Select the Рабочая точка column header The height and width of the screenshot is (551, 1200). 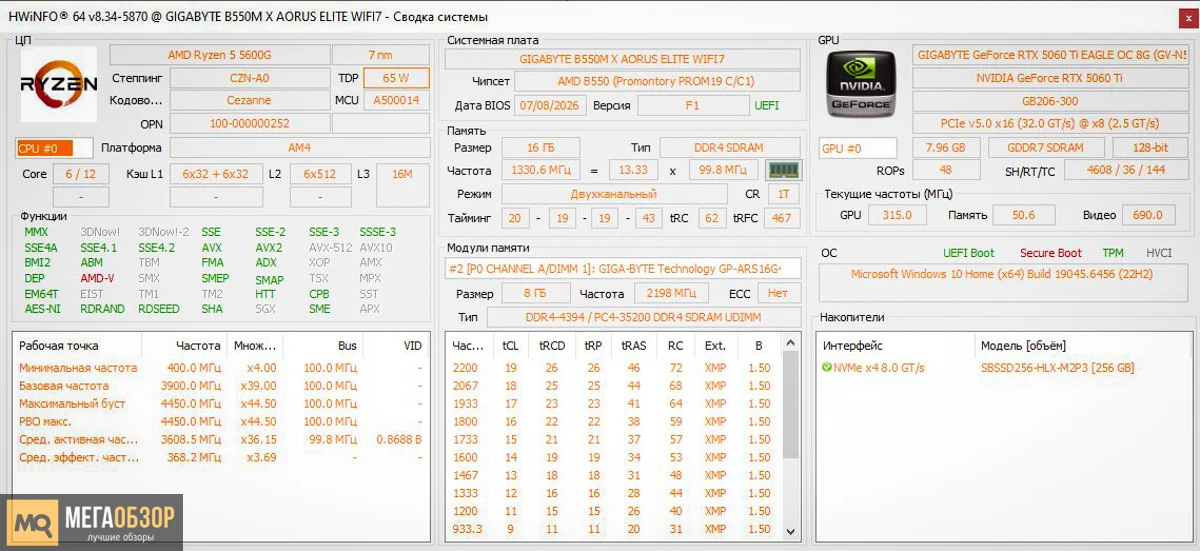pos(77,346)
